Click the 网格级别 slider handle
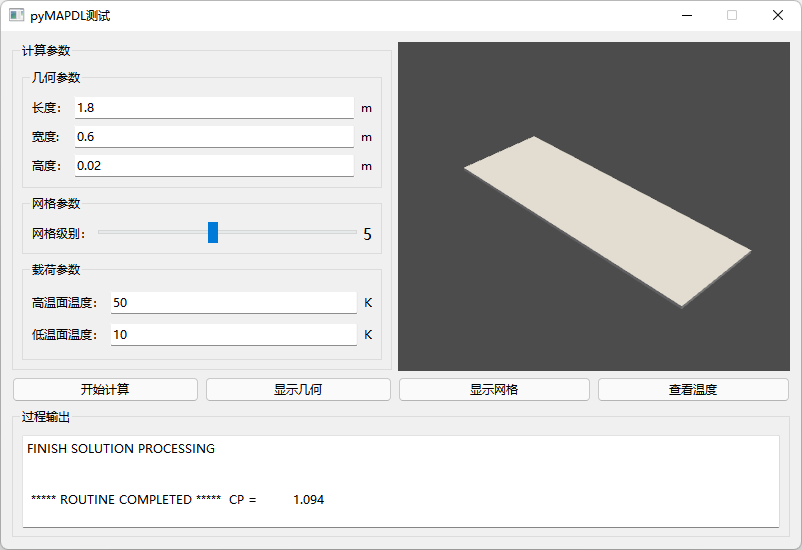This screenshot has height=550, width=802. (213, 232)
